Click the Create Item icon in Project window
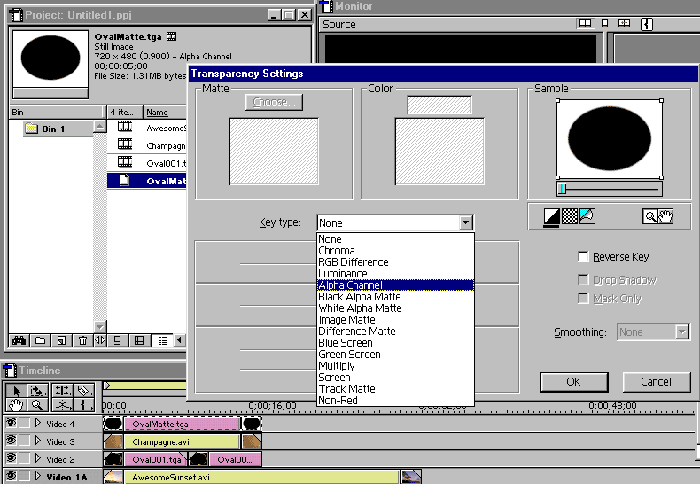The image size is (700, 484). tap(62, 341)
